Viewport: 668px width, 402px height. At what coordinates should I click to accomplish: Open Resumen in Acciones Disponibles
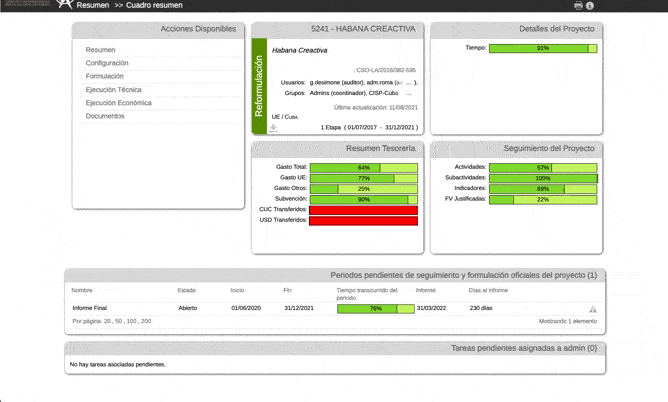pyautogui.click(x=100, y=50)
